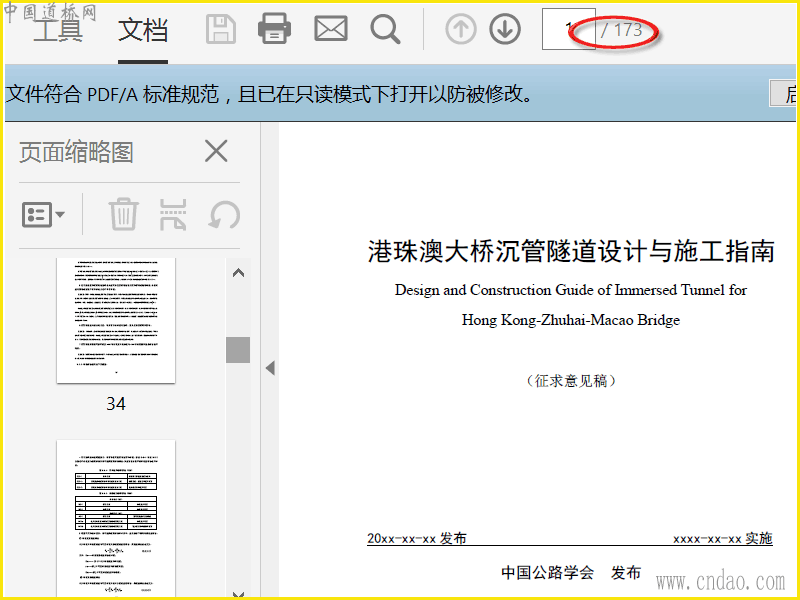
Task: Click the line Hong Kong-Zhuhai-Macao Bridge
Action: [x=571, y=320]
